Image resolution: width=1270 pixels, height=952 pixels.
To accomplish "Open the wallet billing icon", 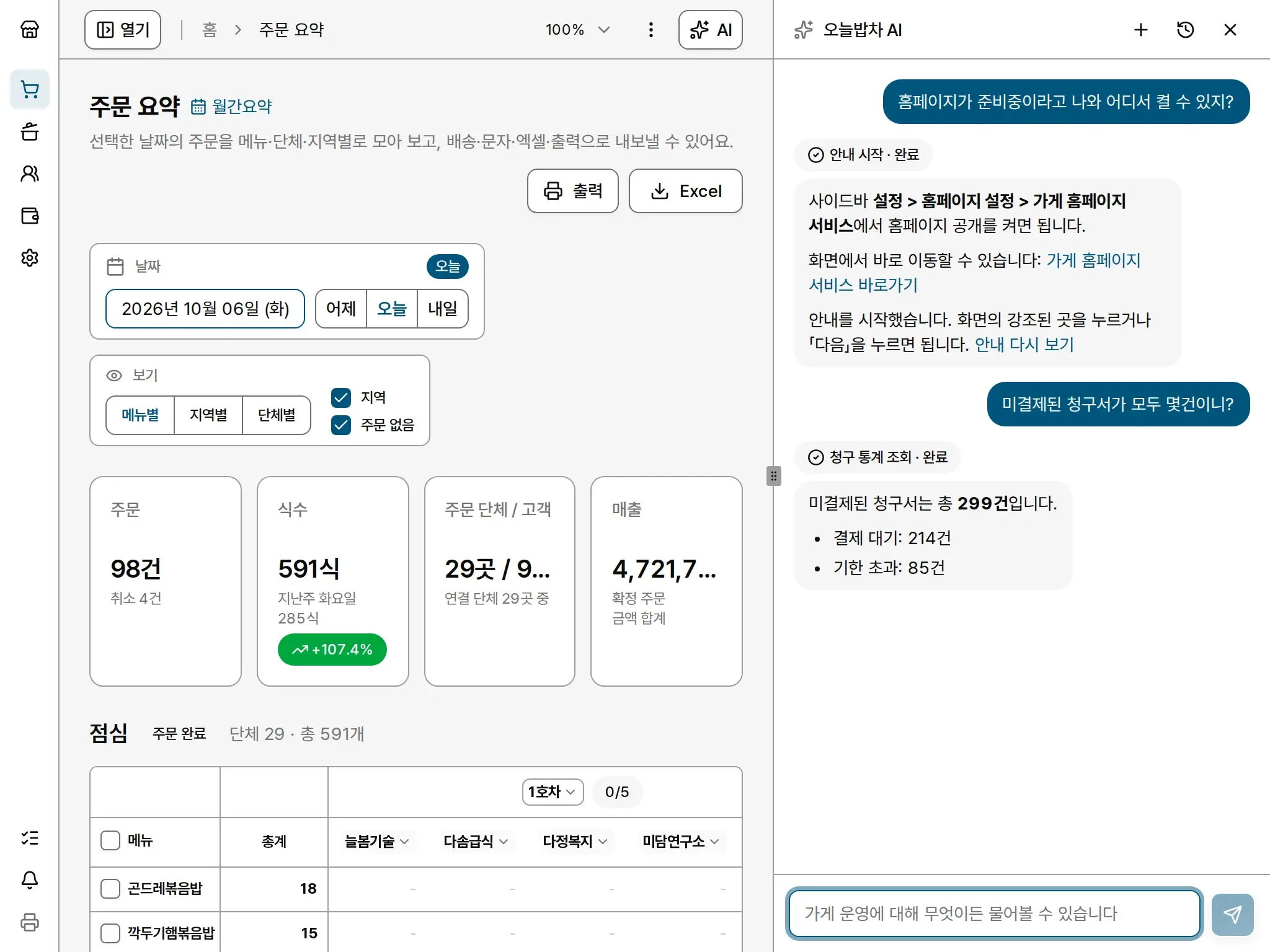I will coord(30,216).
